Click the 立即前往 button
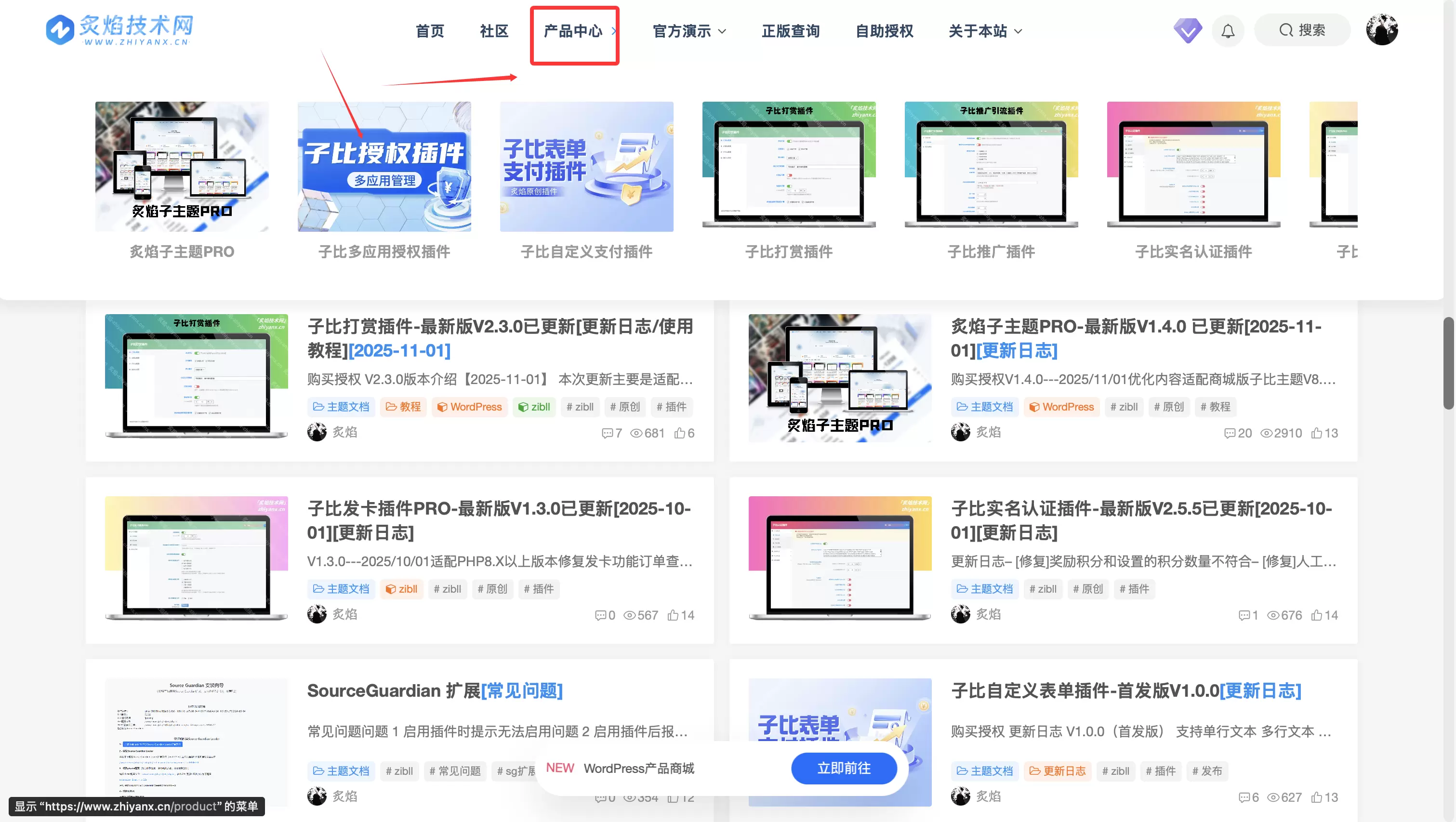Viewport: 1456px width, 822px height. tap(844, 769)
